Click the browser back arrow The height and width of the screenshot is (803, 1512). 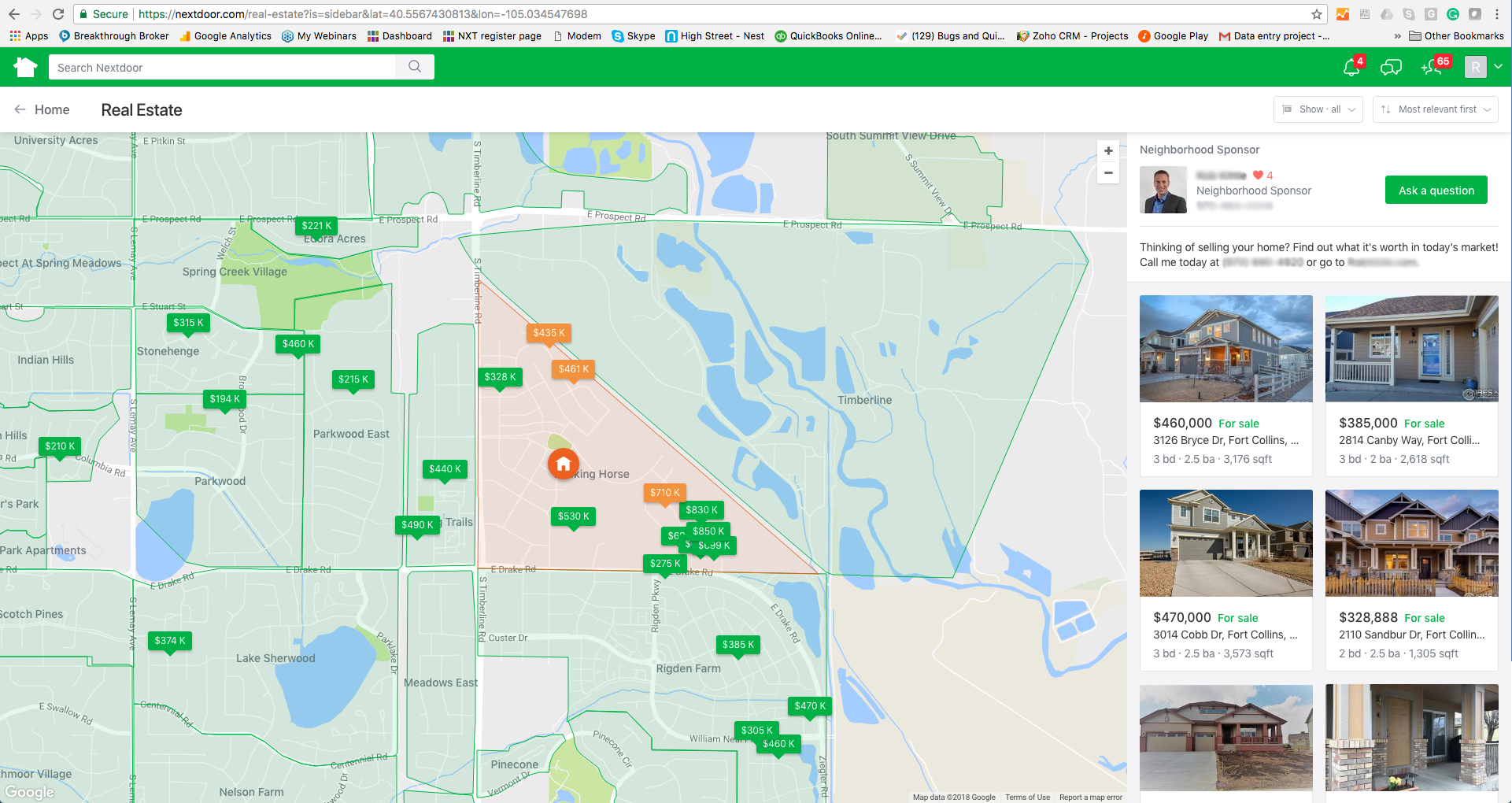tap(14, 14)
